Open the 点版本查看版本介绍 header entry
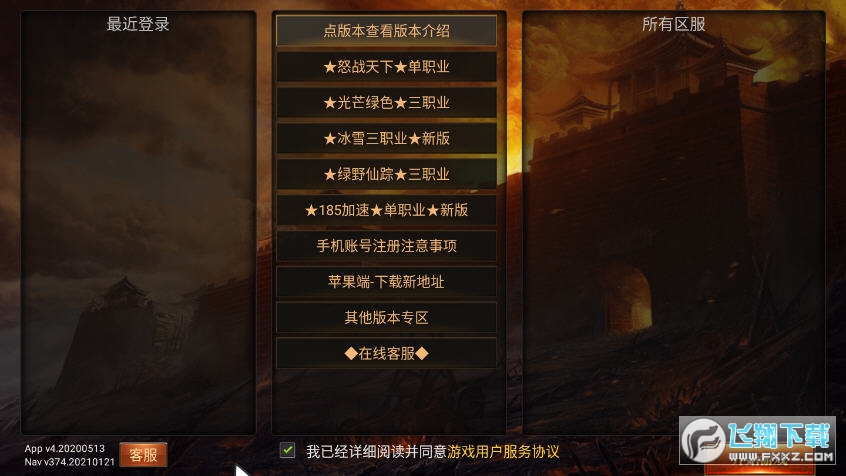This screenshot has height=476, width=846. coord(386,31)
